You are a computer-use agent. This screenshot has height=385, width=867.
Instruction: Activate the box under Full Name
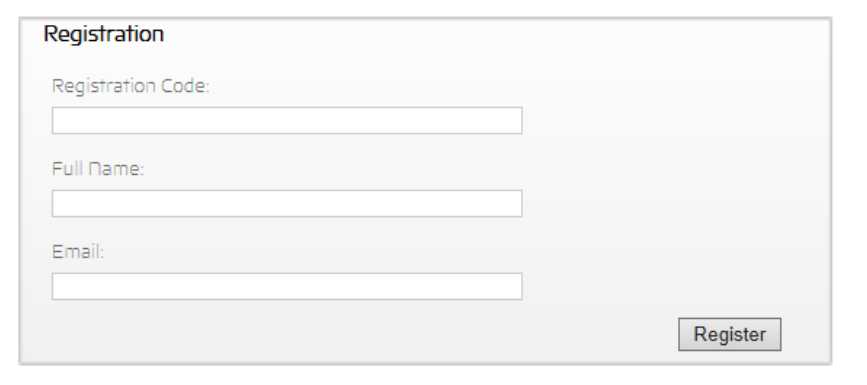[287, 204]
